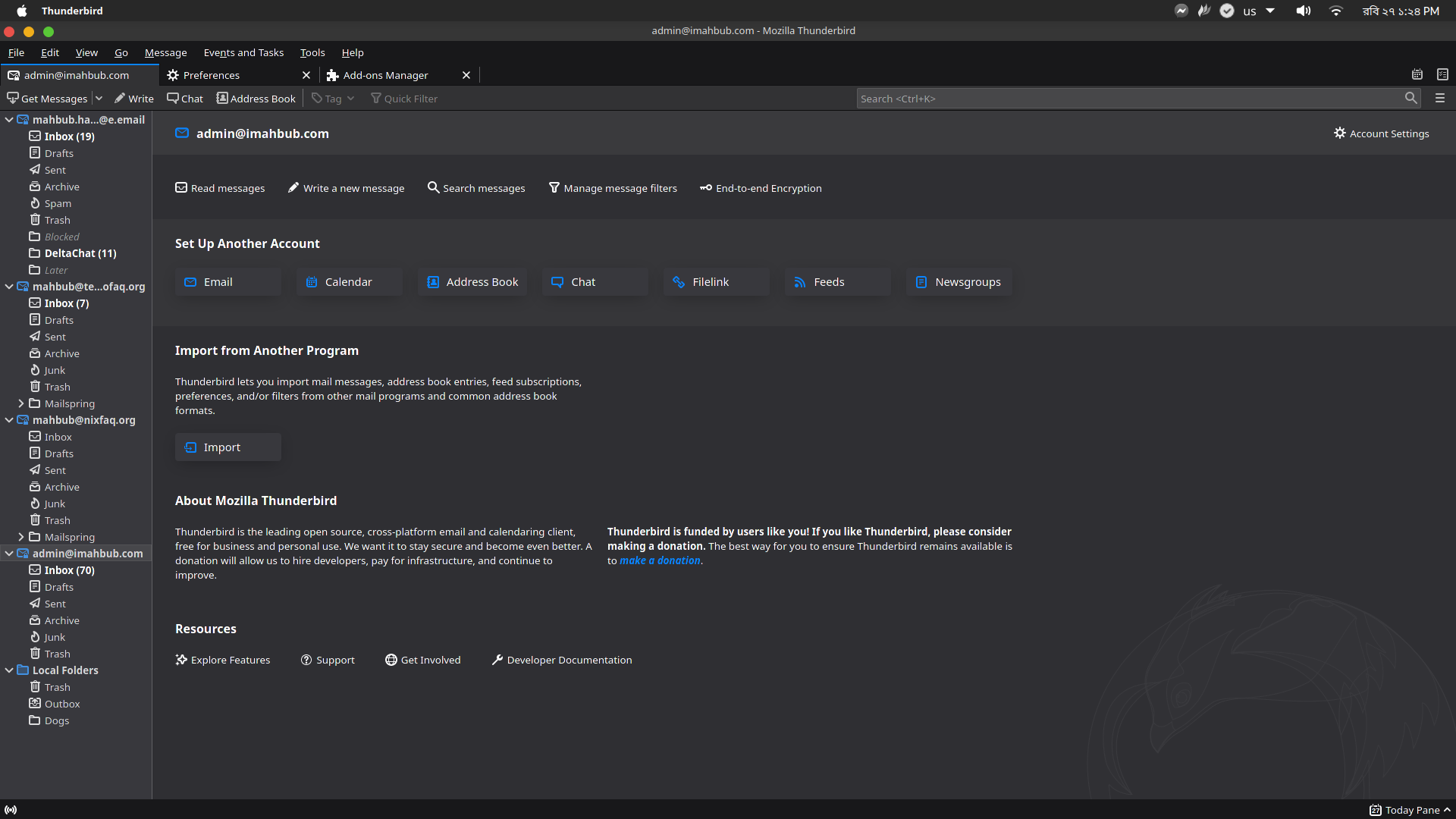Open the Edit menu
This screenshot has width=1456, height=819.
click(x=50, y=52)
